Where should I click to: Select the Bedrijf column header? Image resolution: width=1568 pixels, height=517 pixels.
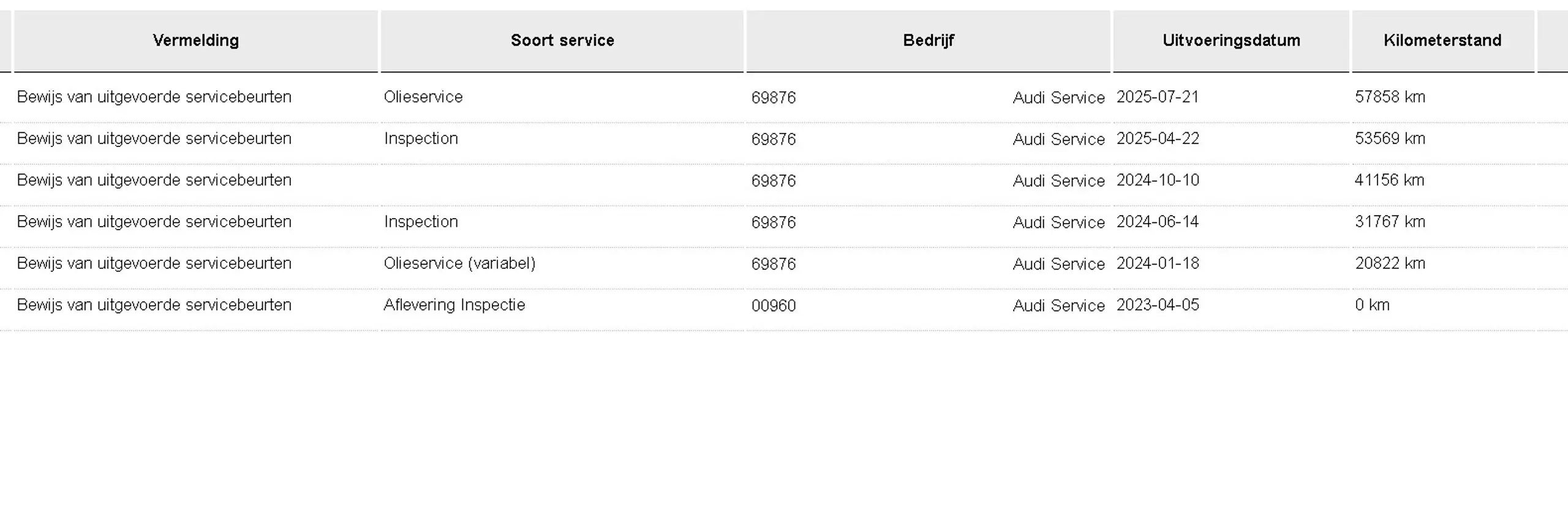pyautogui.click(x=928, y=40)
